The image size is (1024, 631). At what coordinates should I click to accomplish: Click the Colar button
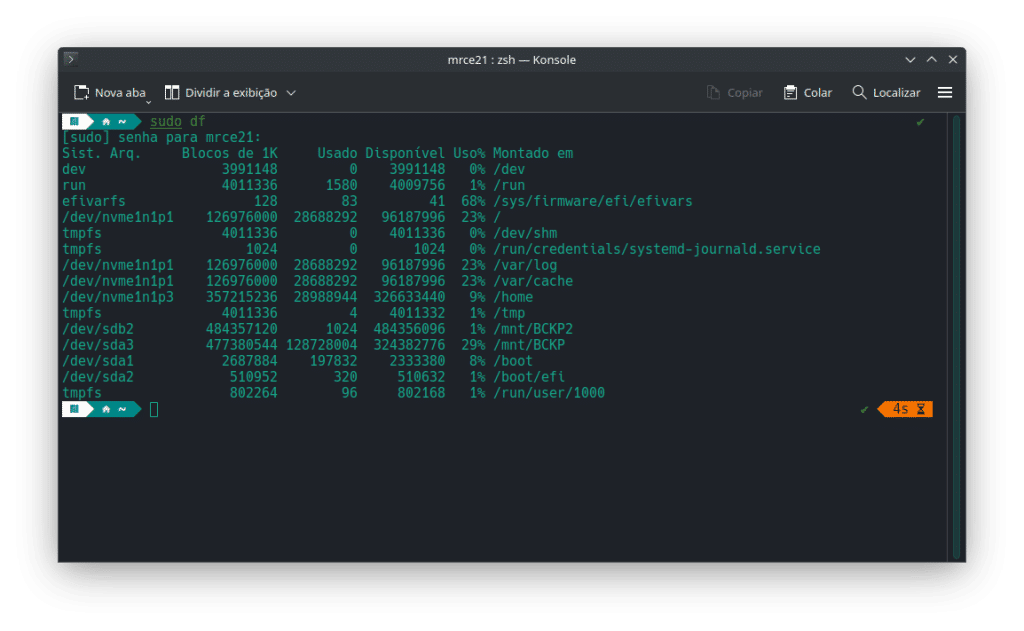(x=808, y=93)
